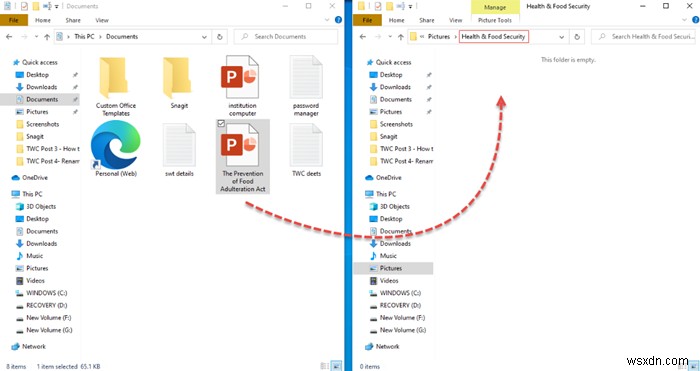The image size is (700, 371).
Task: Refresh the Documents window
Action: pyautogui.click(x=220, y=37)
